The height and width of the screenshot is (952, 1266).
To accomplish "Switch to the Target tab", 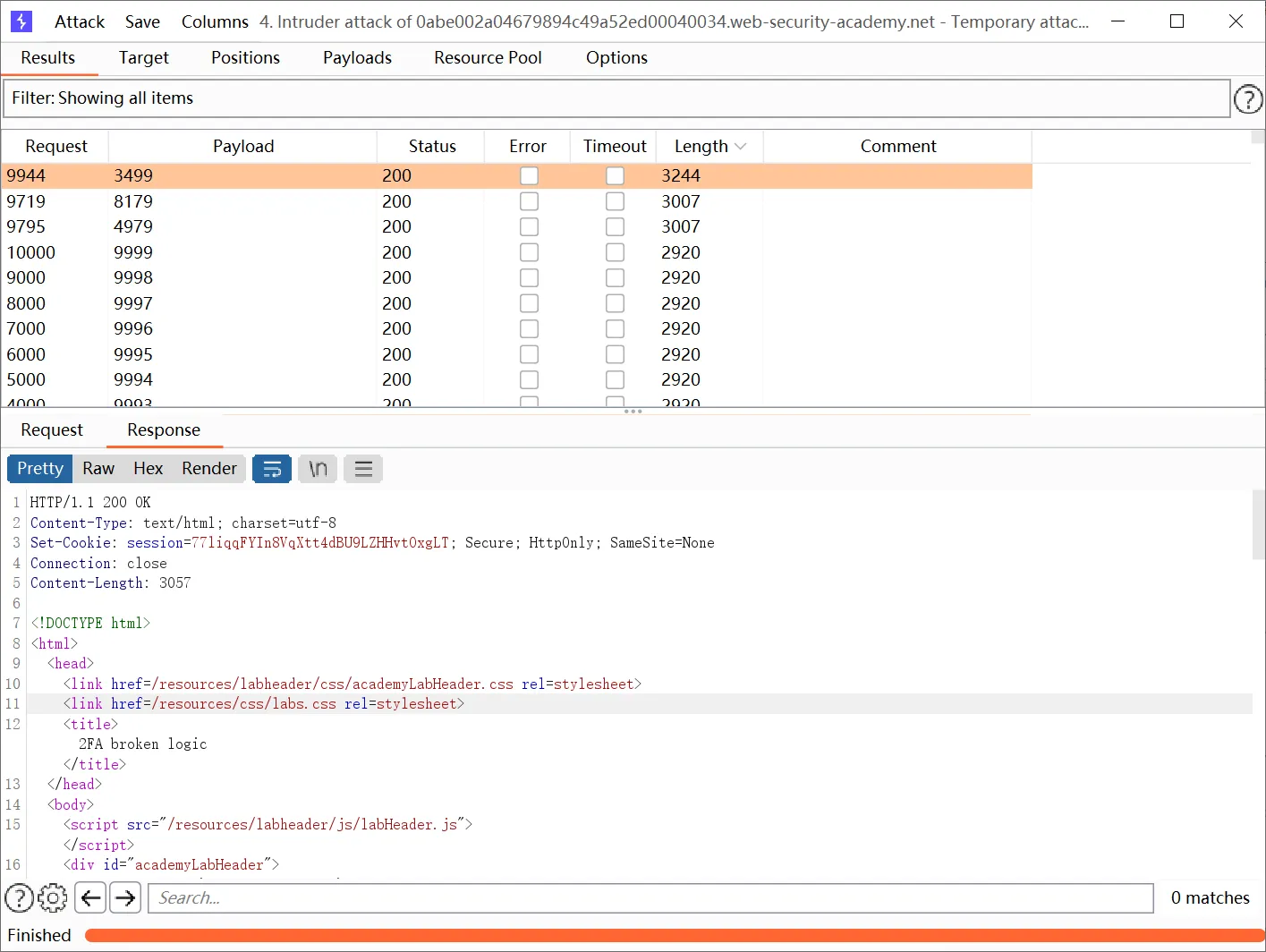I will click(144, 57).
